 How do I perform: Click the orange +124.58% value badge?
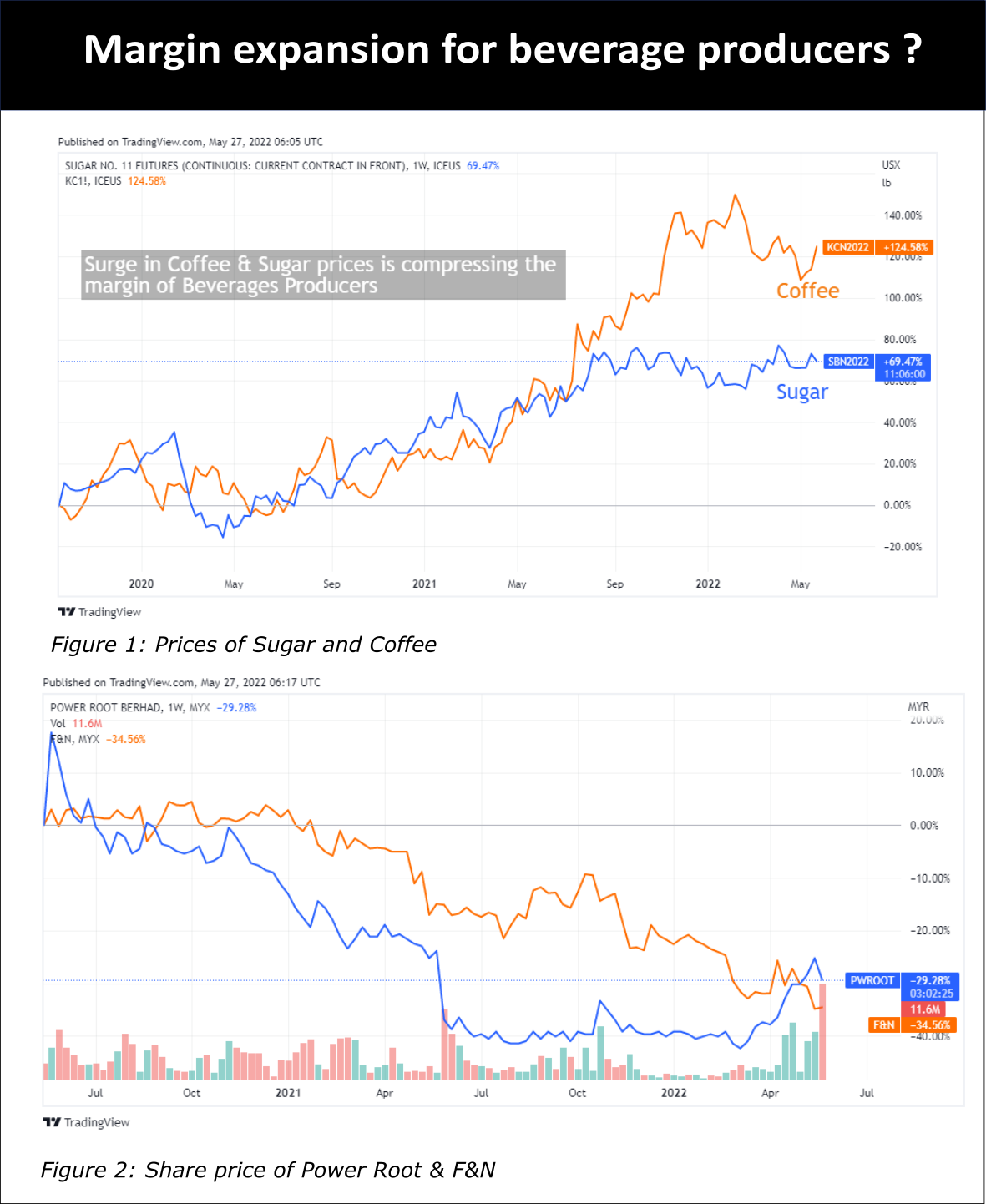pyautogui.click(x=905, y=247)
